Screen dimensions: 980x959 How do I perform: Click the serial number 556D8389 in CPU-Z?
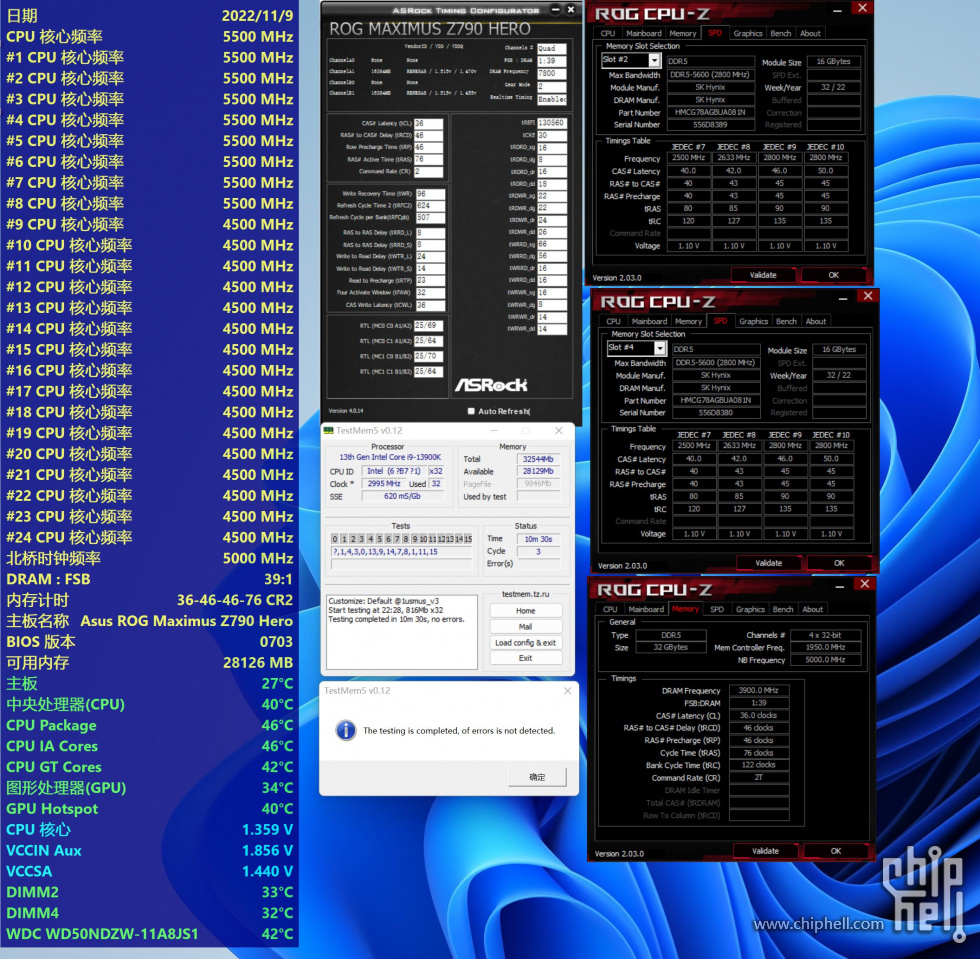(711, 125)
